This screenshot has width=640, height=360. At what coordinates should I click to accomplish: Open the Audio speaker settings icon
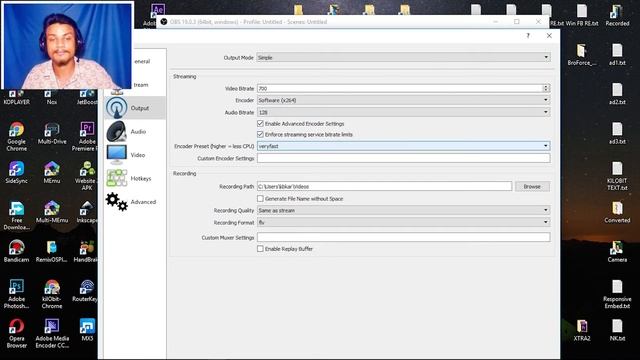coord(117,131)
